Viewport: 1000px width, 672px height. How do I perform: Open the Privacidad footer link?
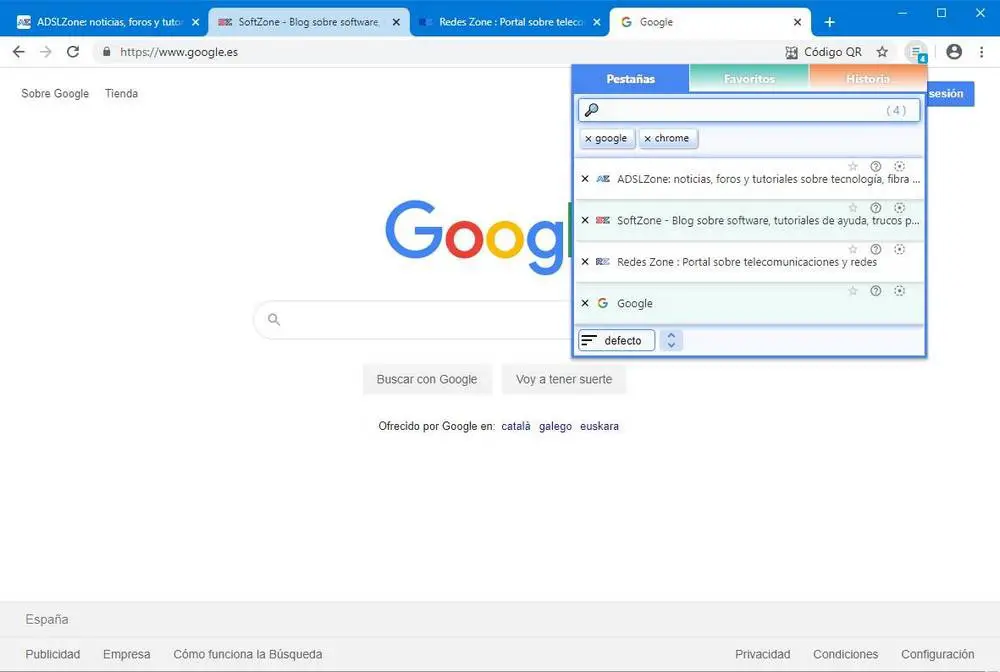tap(762, 654)
